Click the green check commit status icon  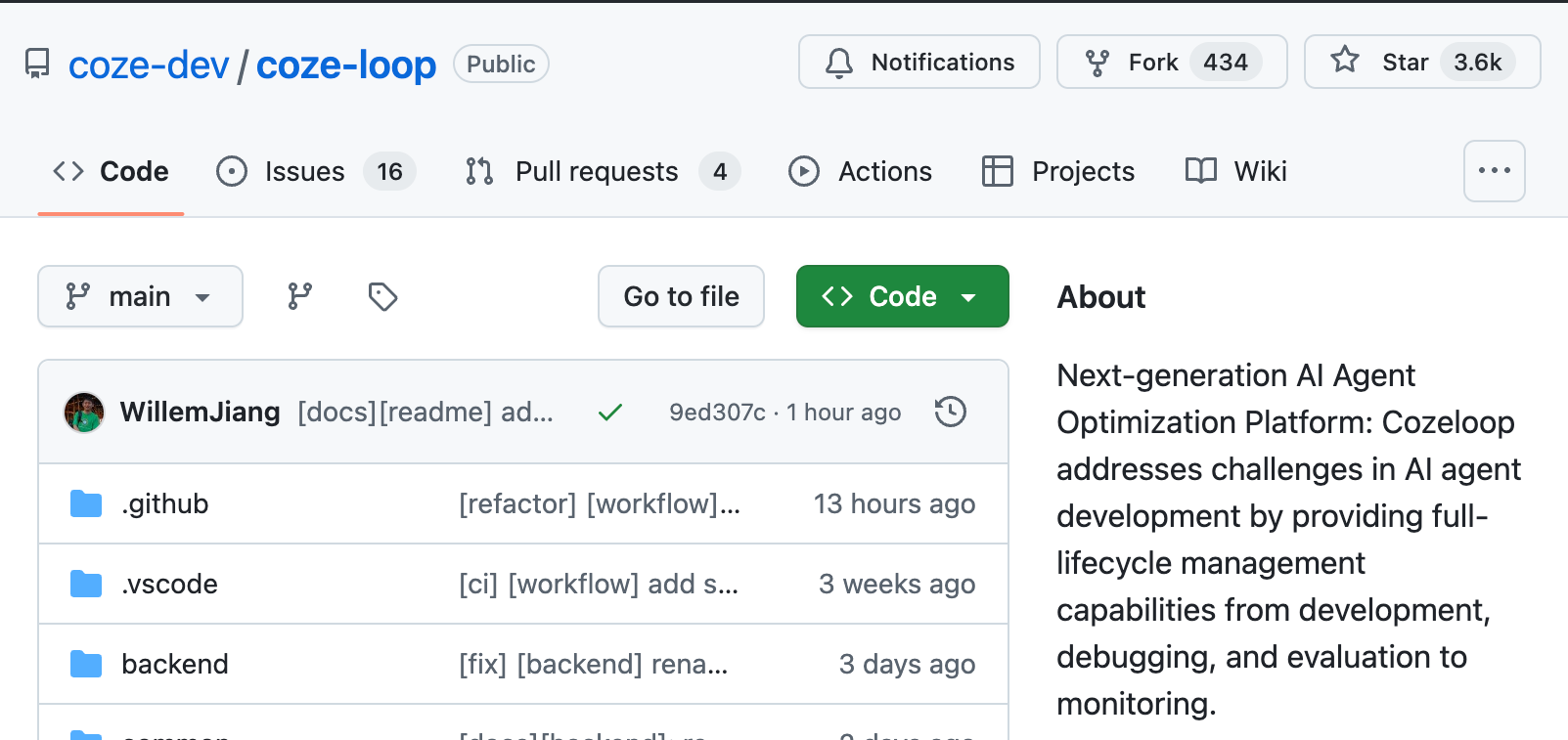(x=610, y=413)
